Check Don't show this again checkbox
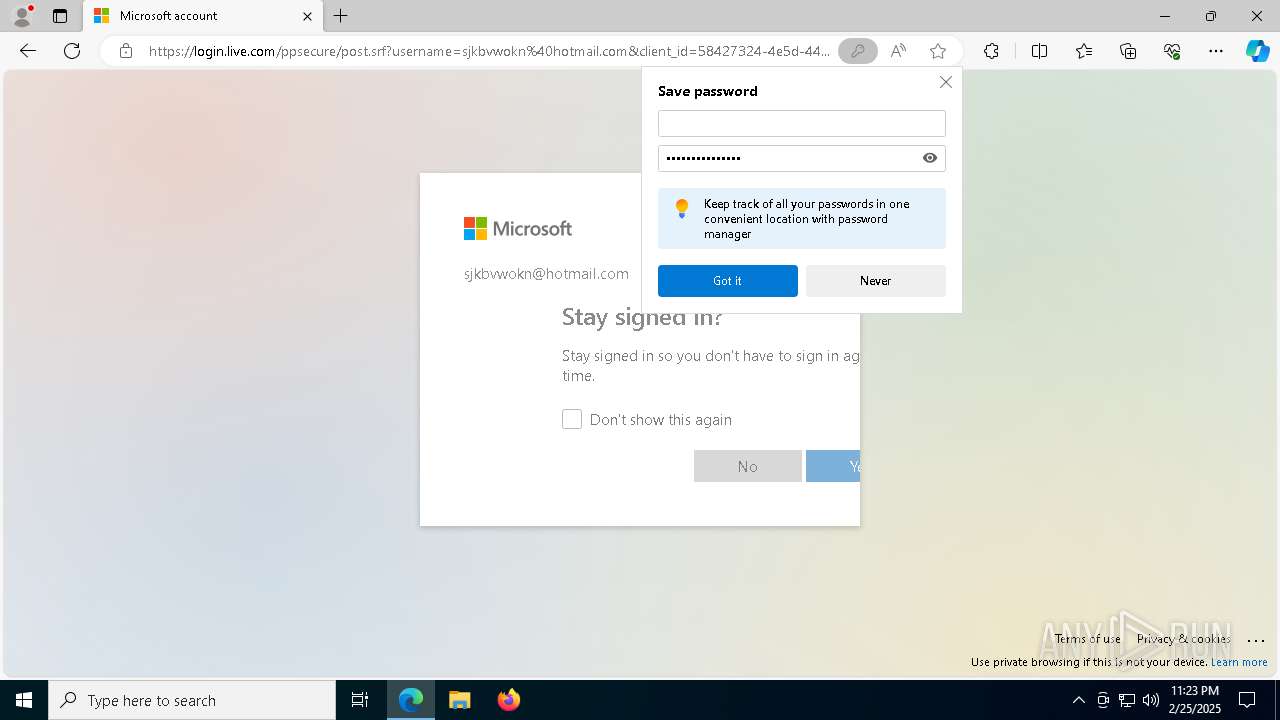The width and height of the screenshot is (1280, 720). [572, 419]
